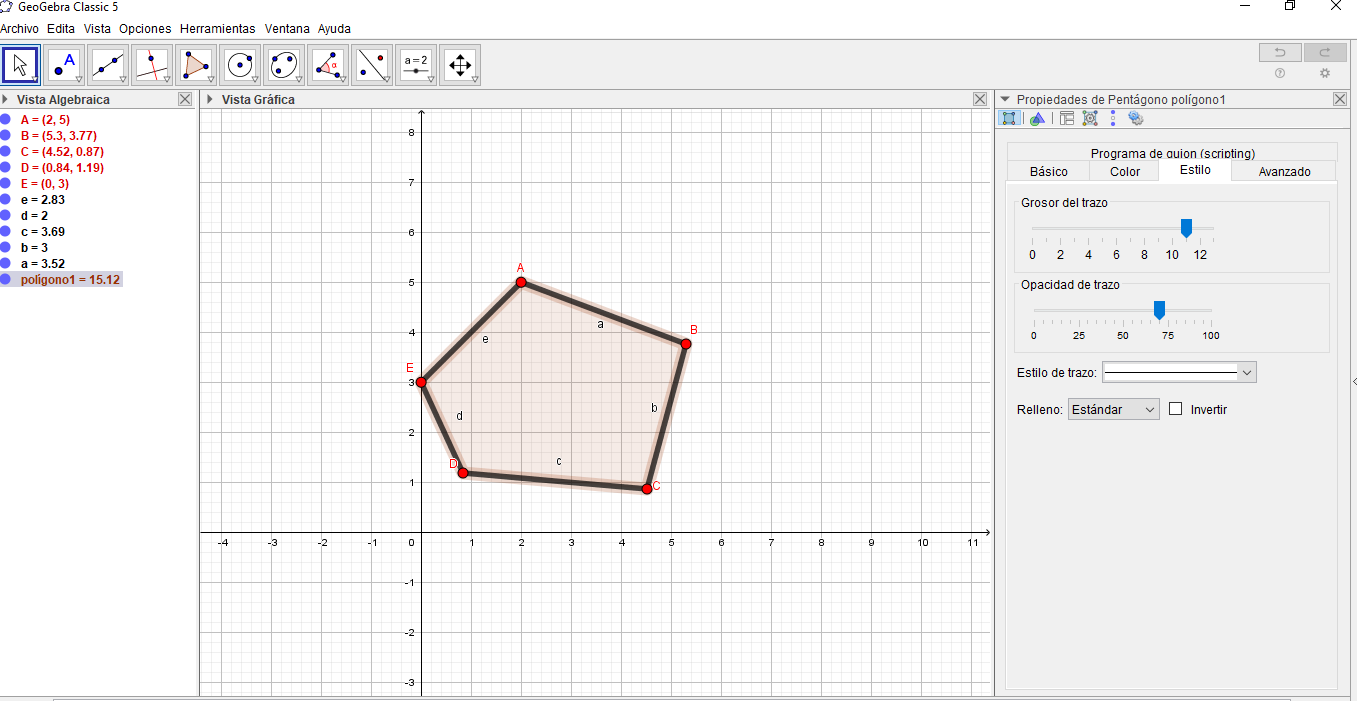1357x701 pixels.
Task: Select the Angle measurement tool
Action: click(328, 63)
